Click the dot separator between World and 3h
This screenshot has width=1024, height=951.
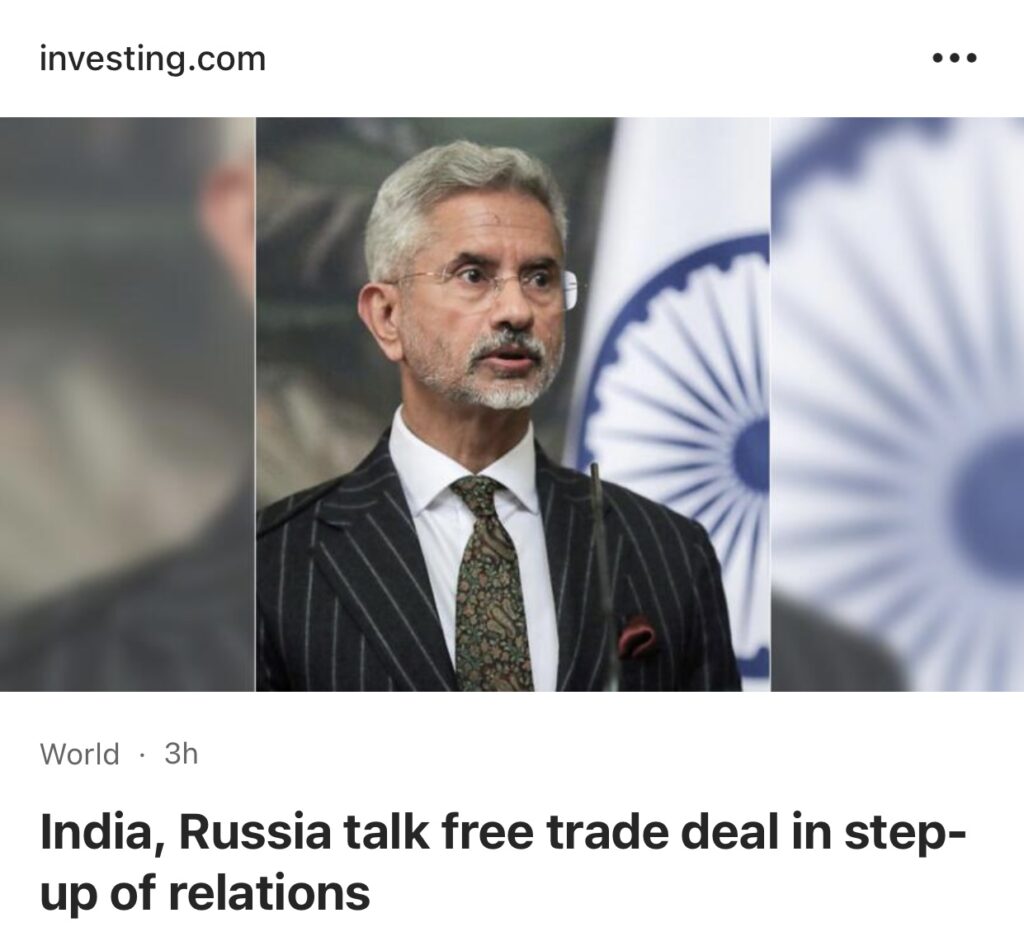coord(142,755)
